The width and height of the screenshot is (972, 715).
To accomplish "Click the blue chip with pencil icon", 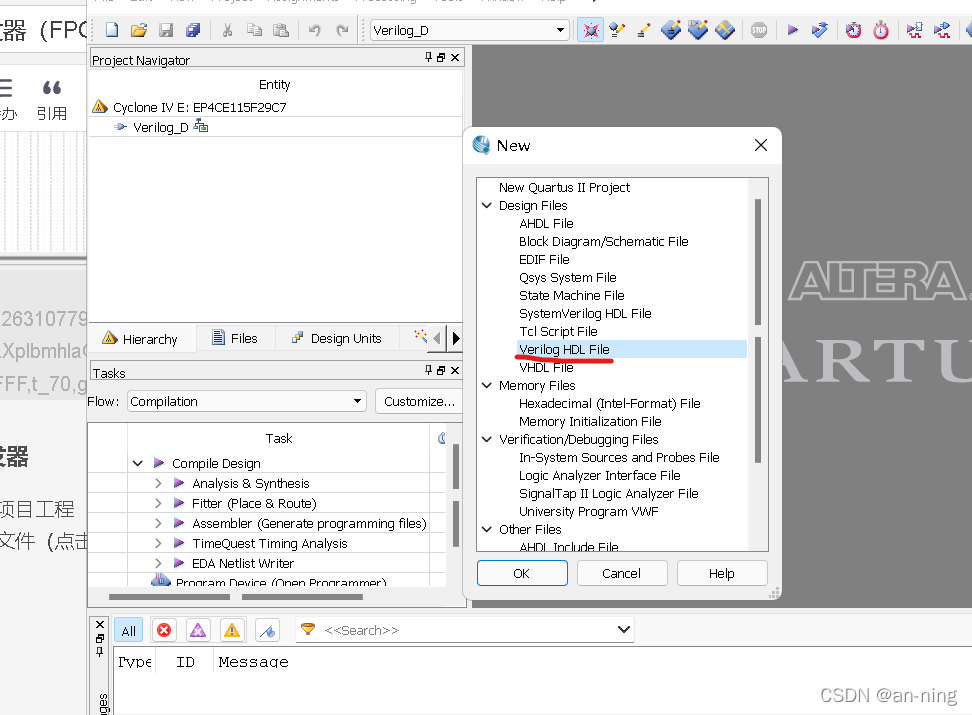I will 671,30.
